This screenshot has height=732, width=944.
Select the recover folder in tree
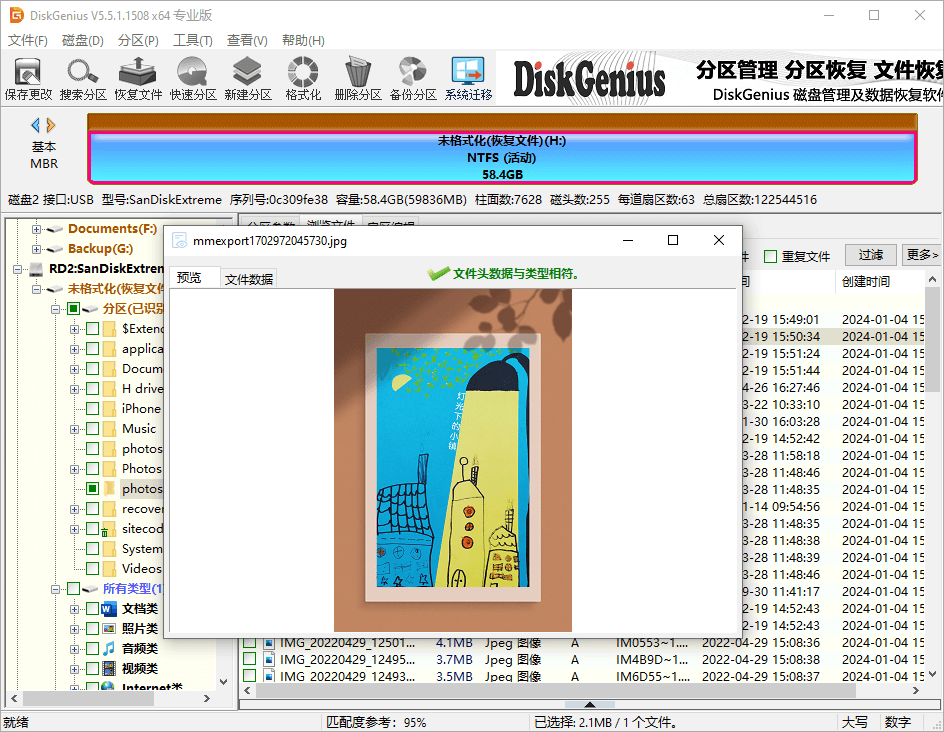142,509
